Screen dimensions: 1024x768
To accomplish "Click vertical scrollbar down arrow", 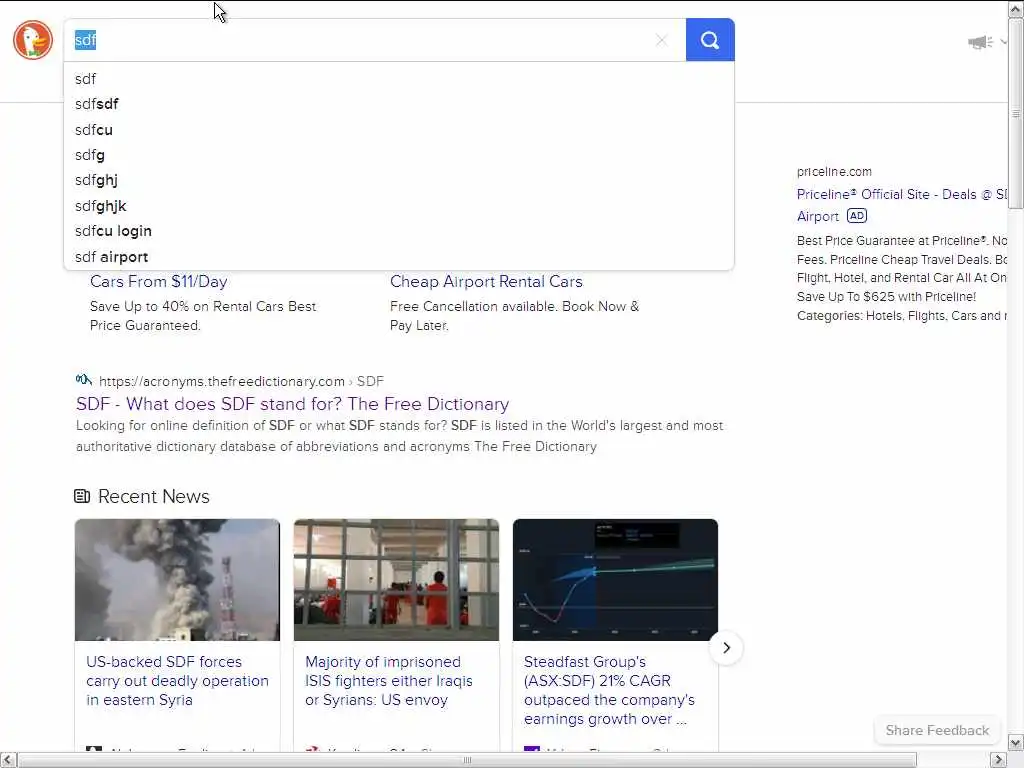I will coord(1016,743).
